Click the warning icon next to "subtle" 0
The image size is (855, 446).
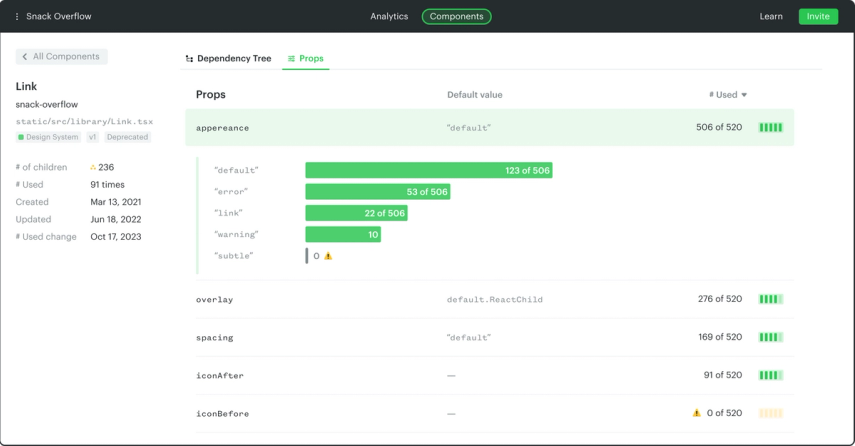tap(328, 256)
